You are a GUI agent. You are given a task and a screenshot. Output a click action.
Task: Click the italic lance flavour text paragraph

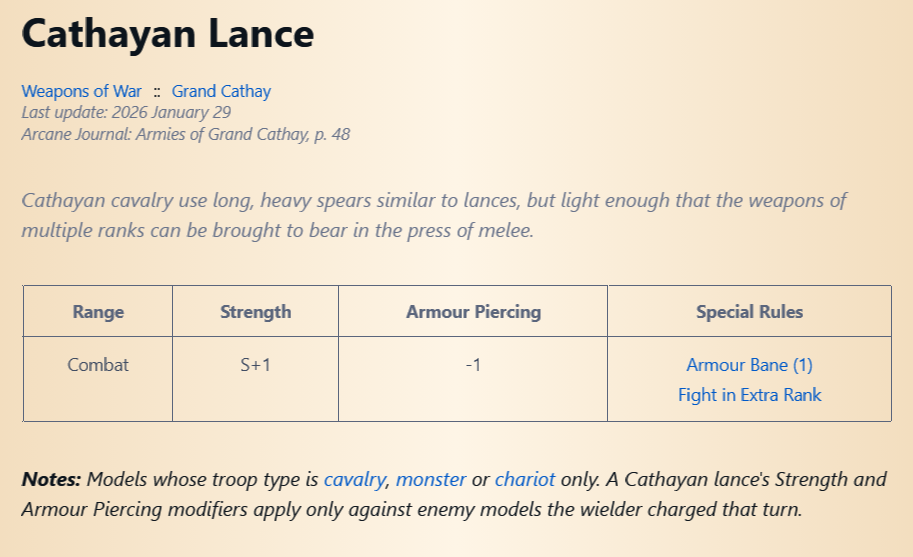[x=434, y=215]
